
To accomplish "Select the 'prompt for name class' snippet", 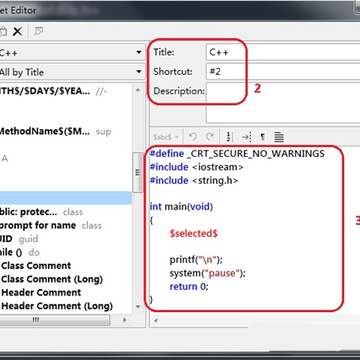I will coord(66,225).
